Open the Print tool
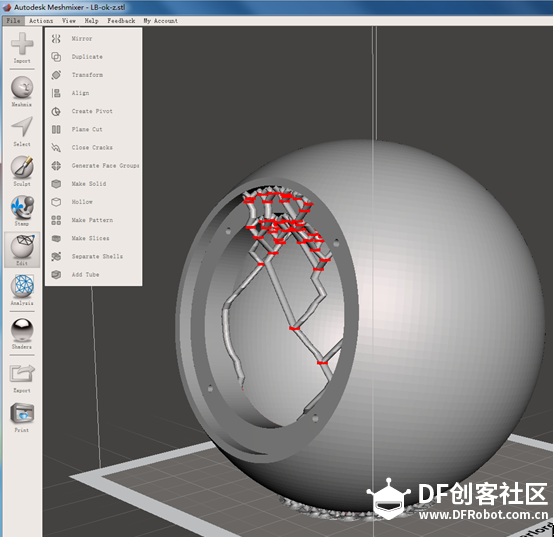Screen dimensions: 554x537 (x=22, y=417)
